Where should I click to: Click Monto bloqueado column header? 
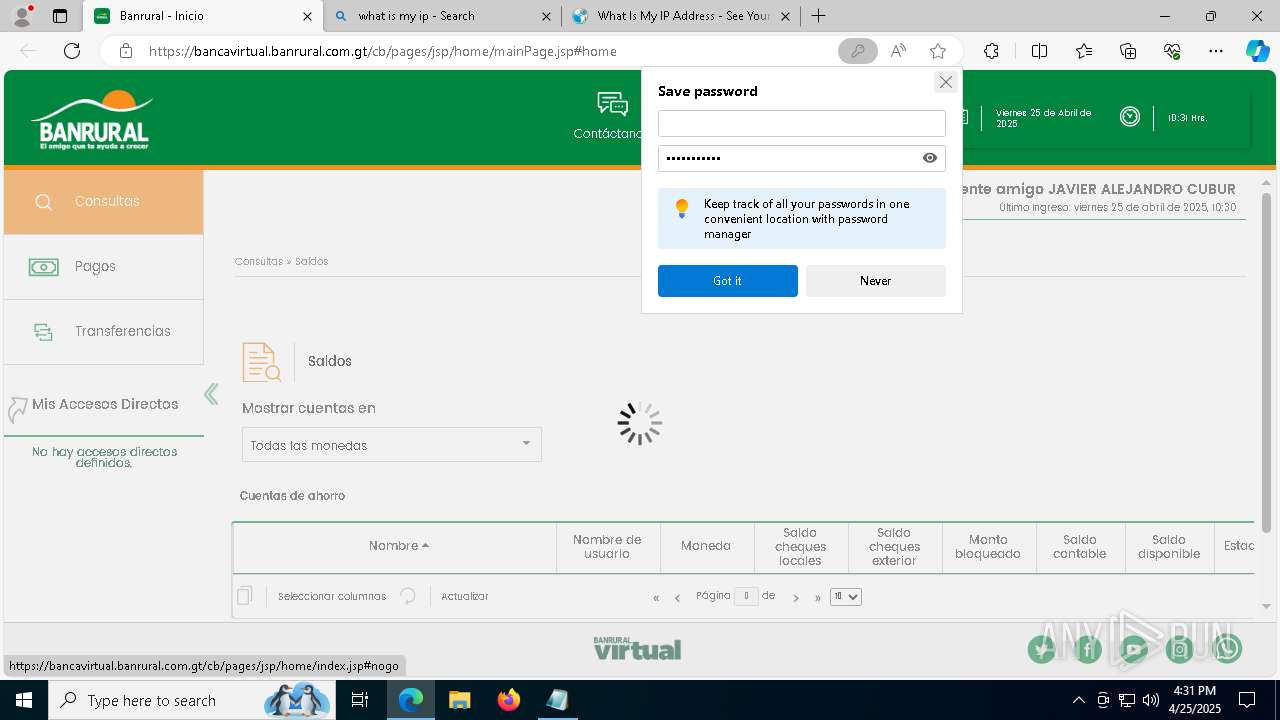pos(988,547)
